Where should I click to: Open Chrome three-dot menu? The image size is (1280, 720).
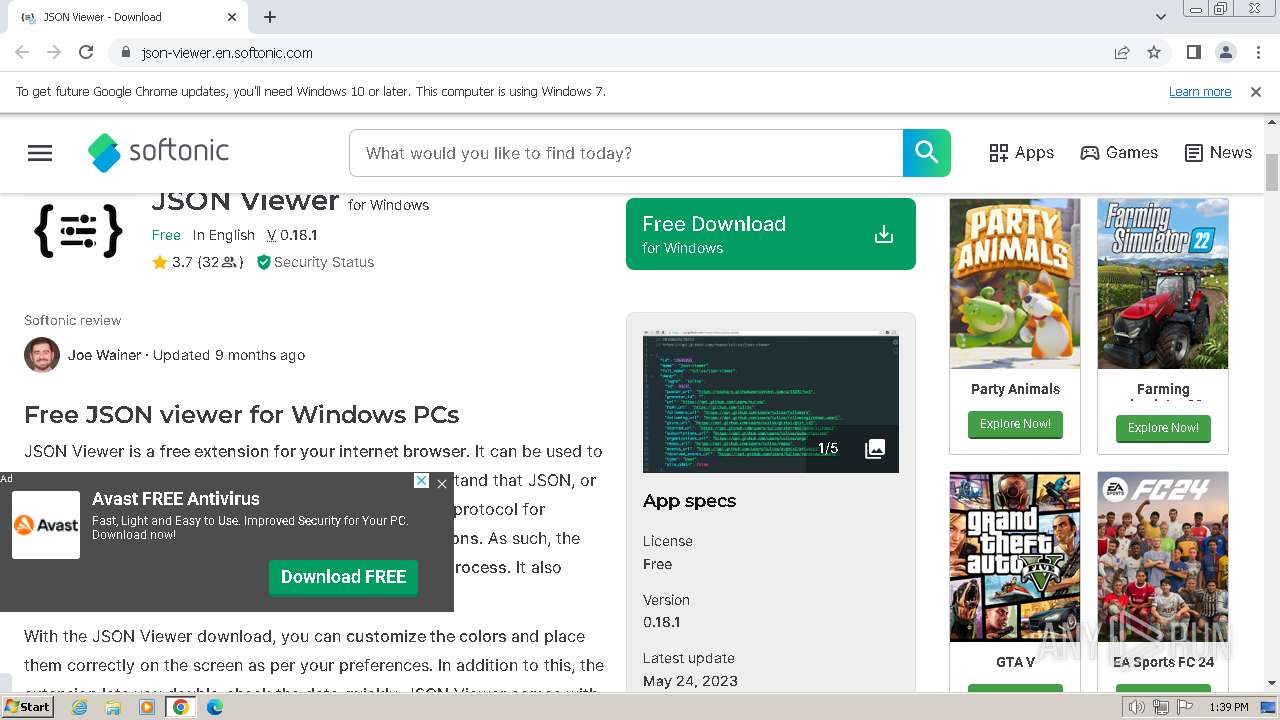pyautogui.click(x=1257, y=52)
